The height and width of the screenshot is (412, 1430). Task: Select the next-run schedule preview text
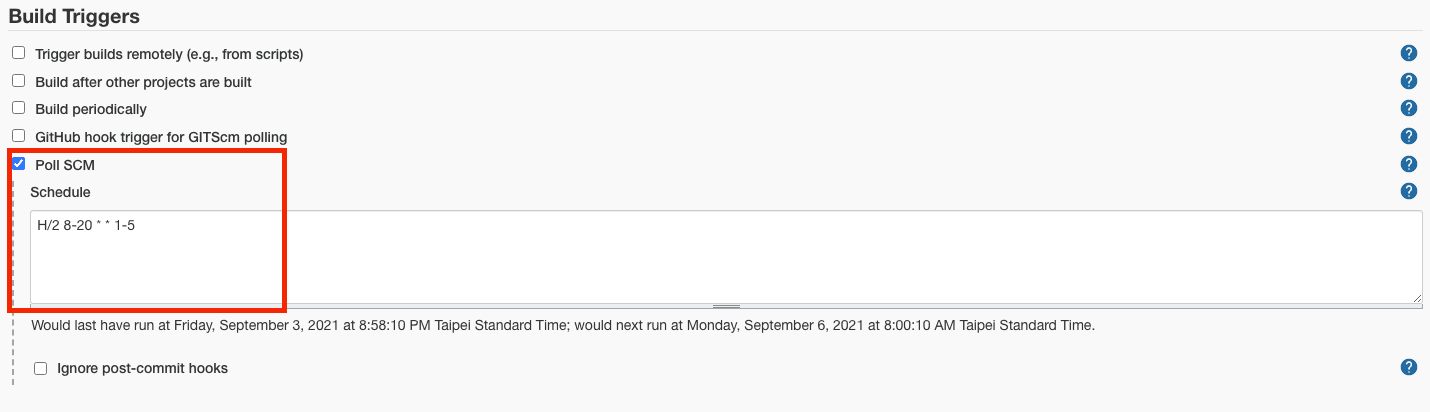click(563, 325)
